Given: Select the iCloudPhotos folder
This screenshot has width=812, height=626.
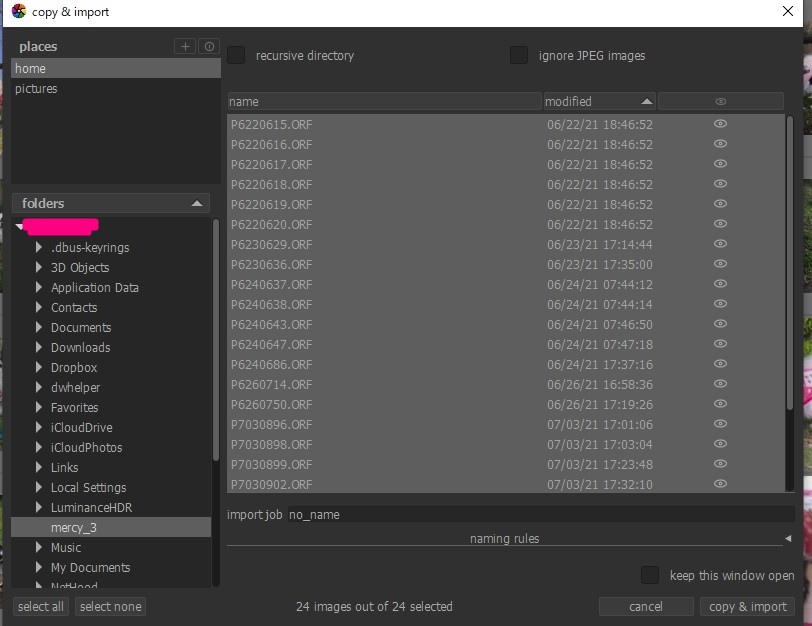Looking at the screenshot, I should 86,447.
